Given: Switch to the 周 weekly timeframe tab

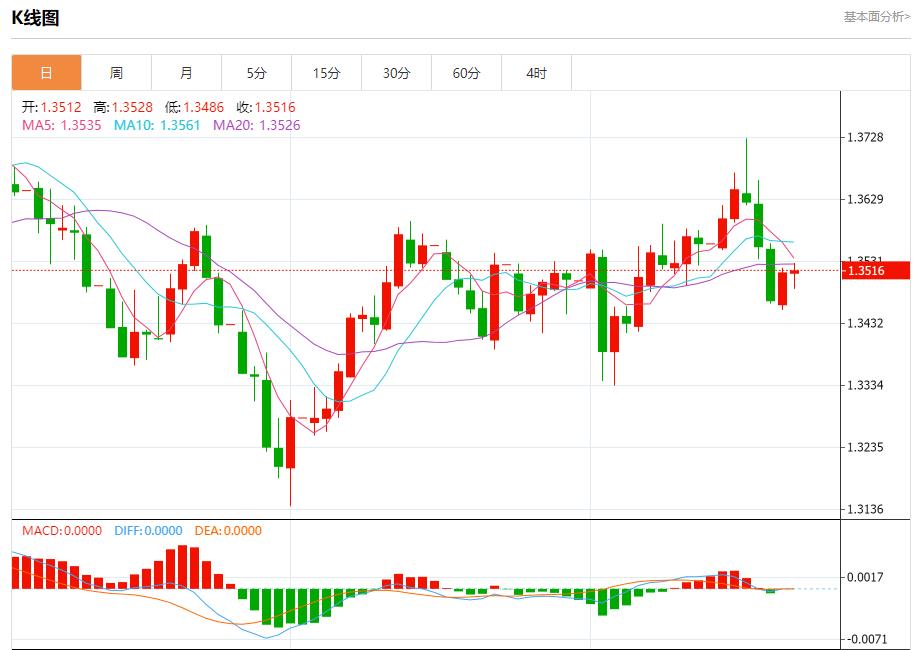Looking at the screenshot, I should 117,72.
